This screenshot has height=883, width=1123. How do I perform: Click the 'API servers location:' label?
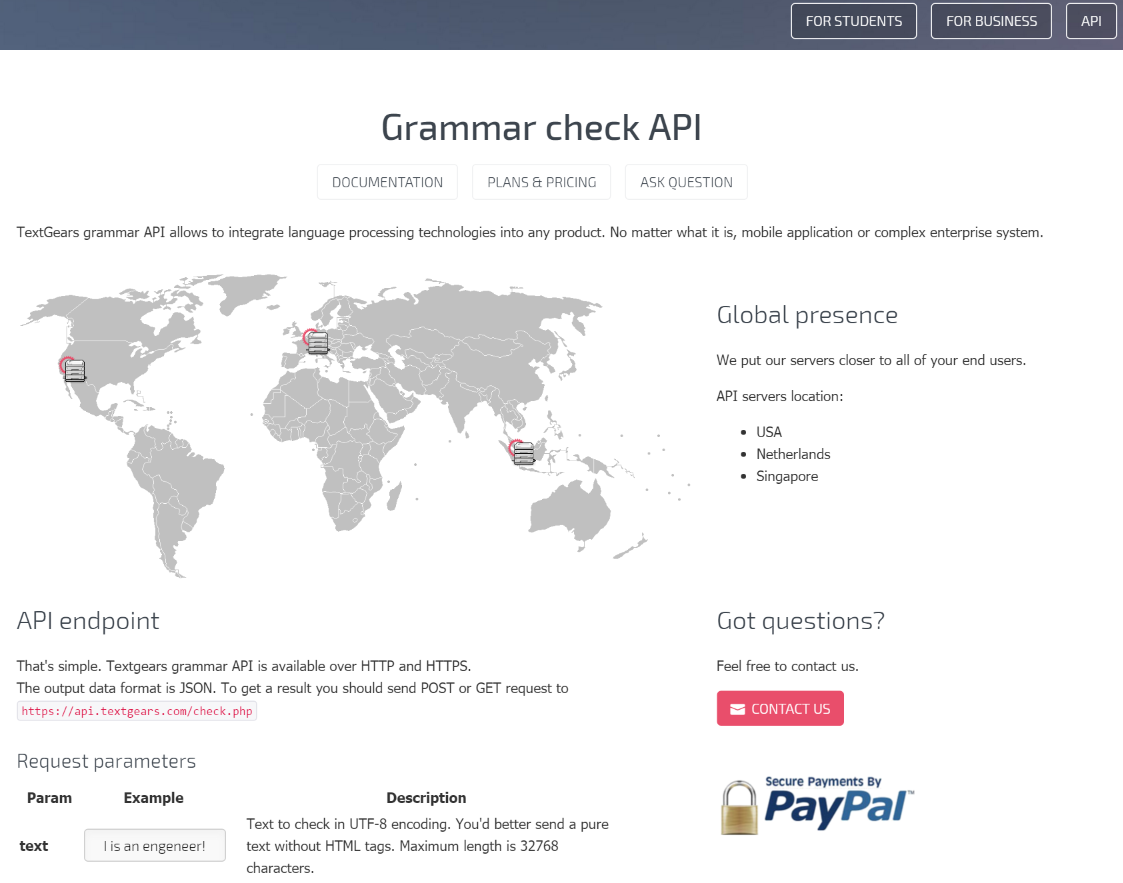click(x=779, y=396)
